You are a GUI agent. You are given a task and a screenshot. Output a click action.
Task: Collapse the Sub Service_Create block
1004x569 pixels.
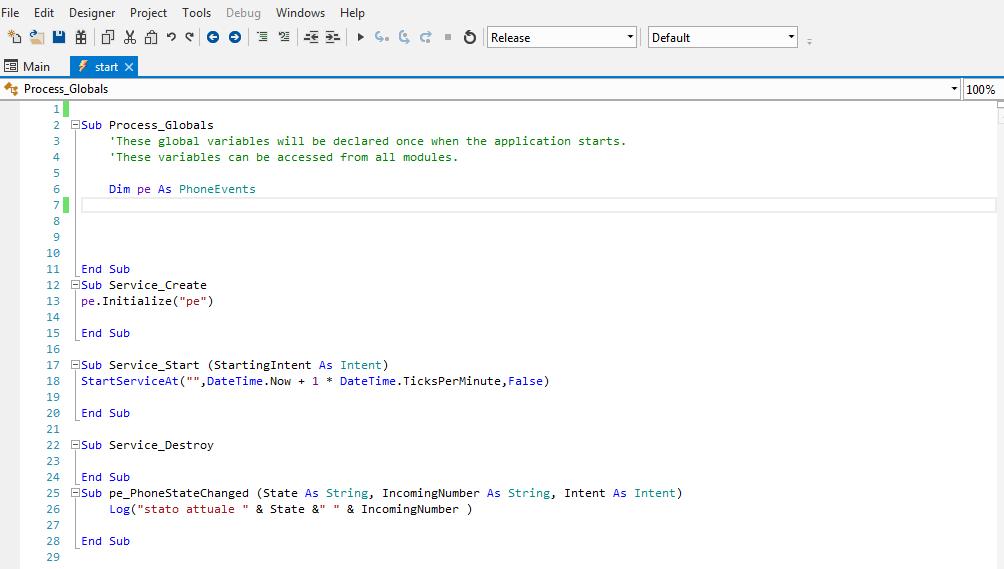point(75,285)
